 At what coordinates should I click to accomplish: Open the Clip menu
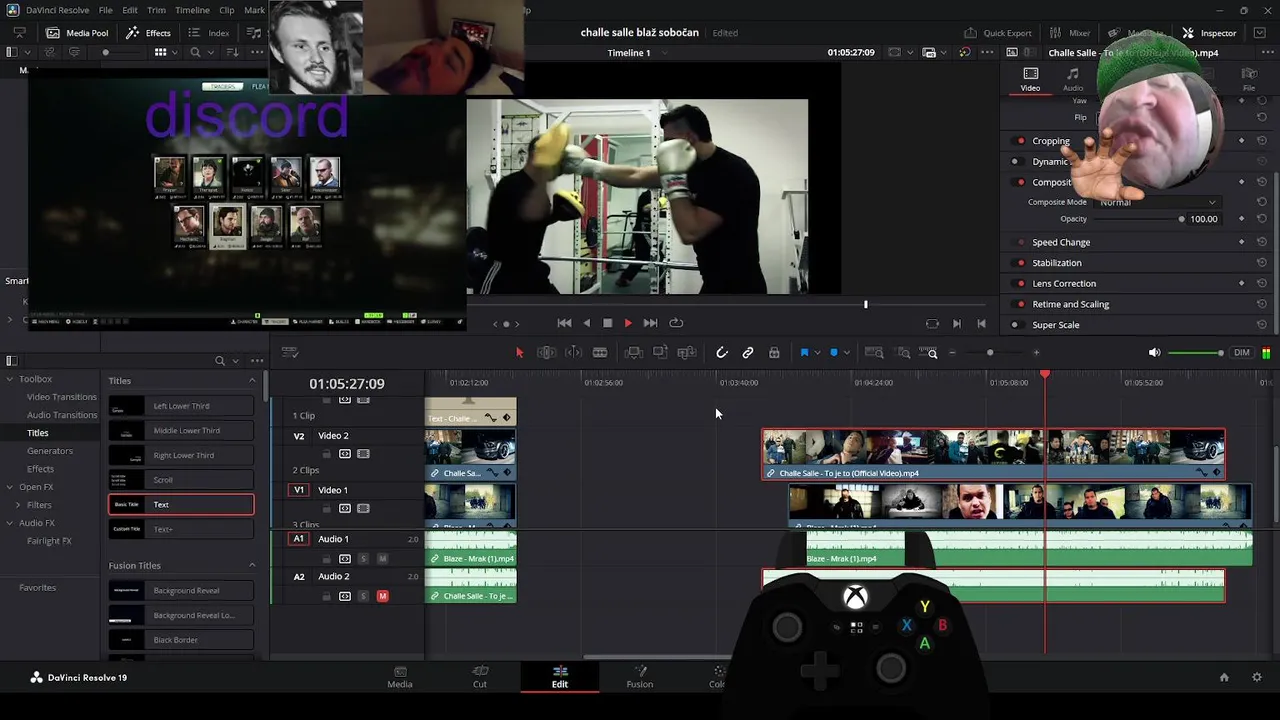point(227,10)
